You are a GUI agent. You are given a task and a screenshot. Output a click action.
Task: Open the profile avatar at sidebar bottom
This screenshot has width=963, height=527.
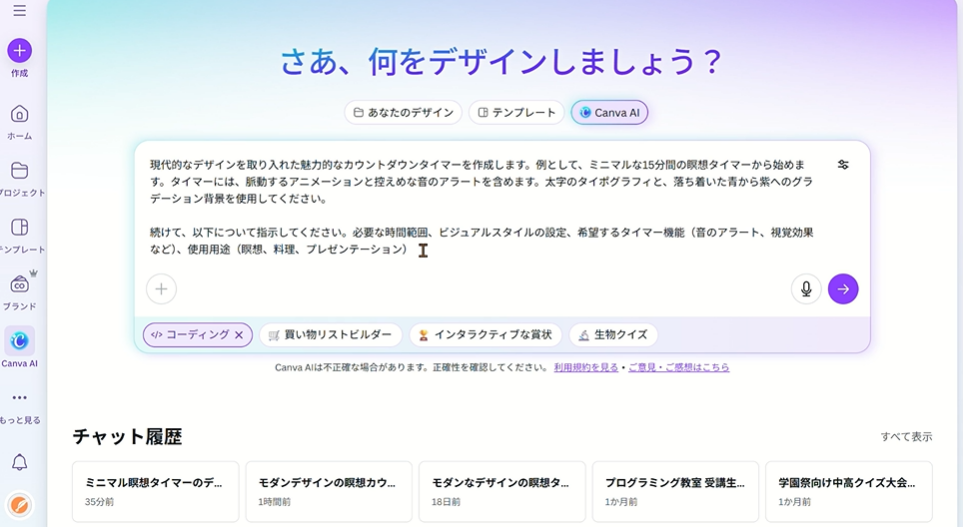(20, 505)
